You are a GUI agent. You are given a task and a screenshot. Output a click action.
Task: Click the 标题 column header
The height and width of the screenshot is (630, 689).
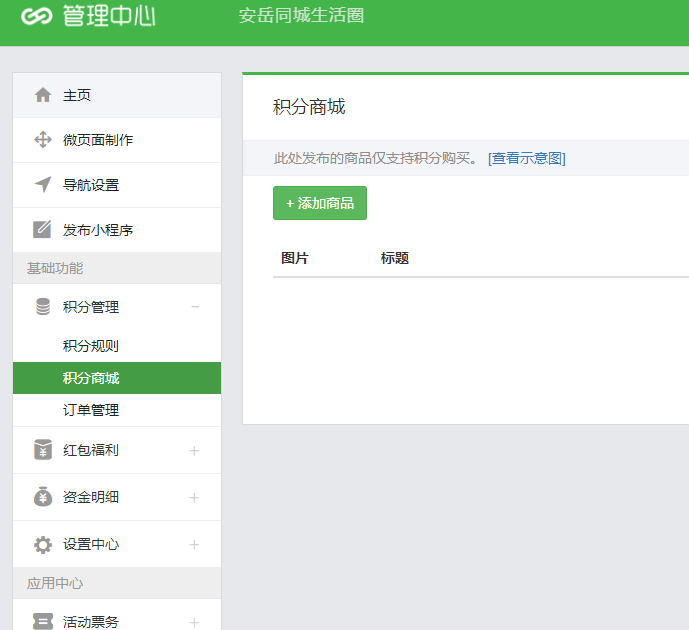click(395, 258)
